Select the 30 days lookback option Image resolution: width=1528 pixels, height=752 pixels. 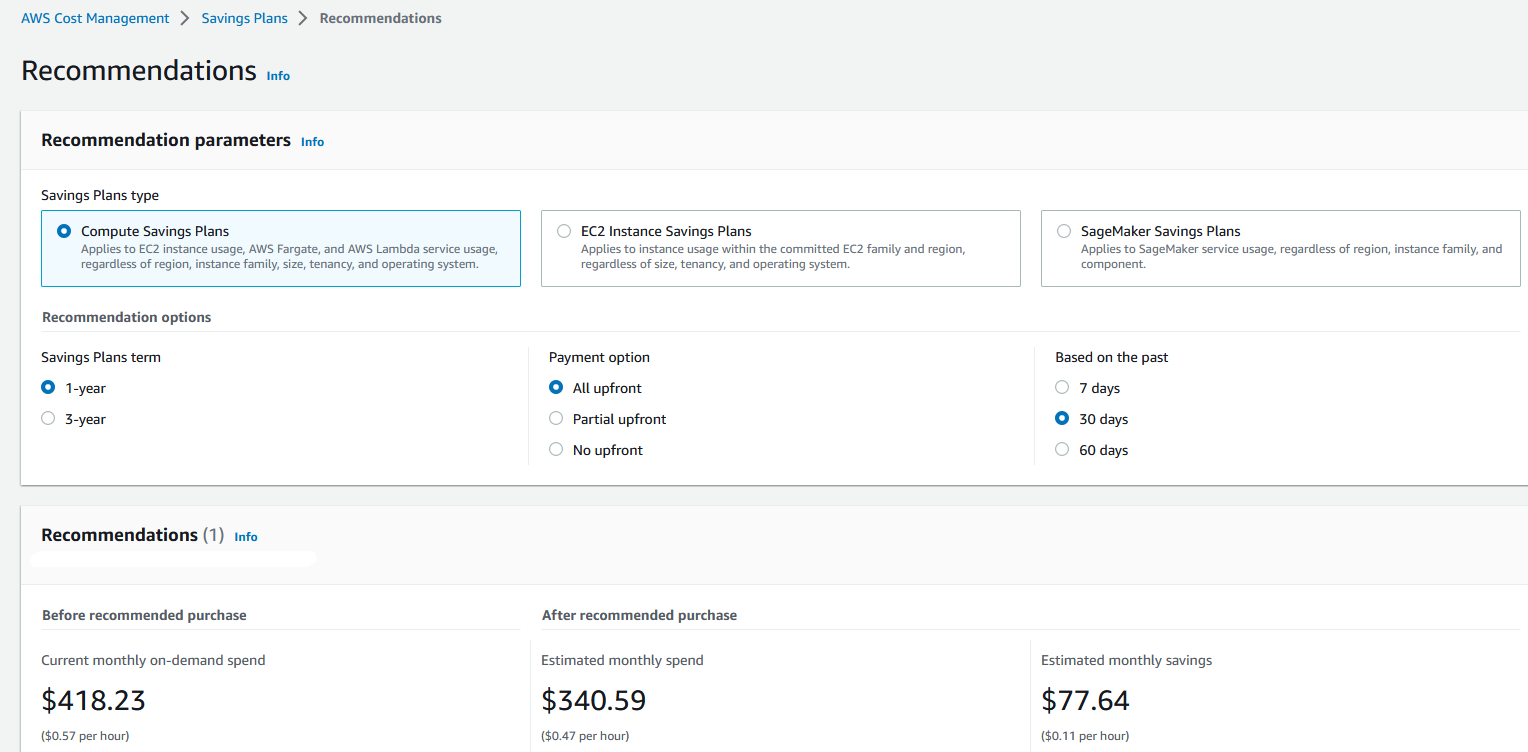[x=1062, y=418]
